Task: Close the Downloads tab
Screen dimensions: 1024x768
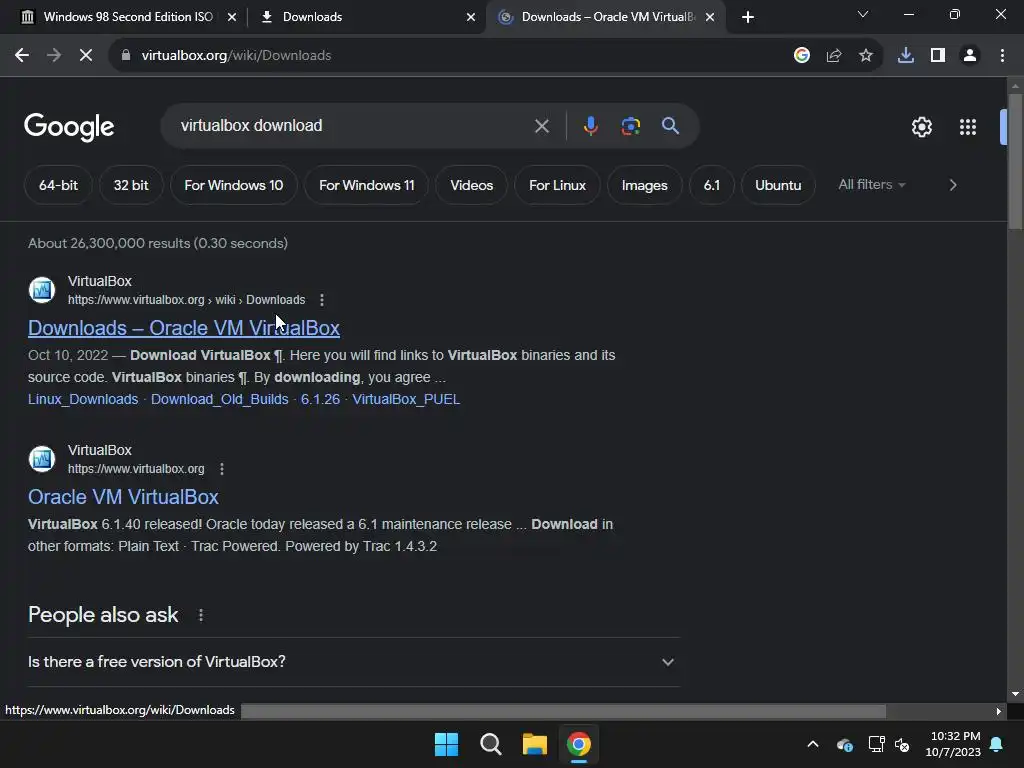Action: 471,17
